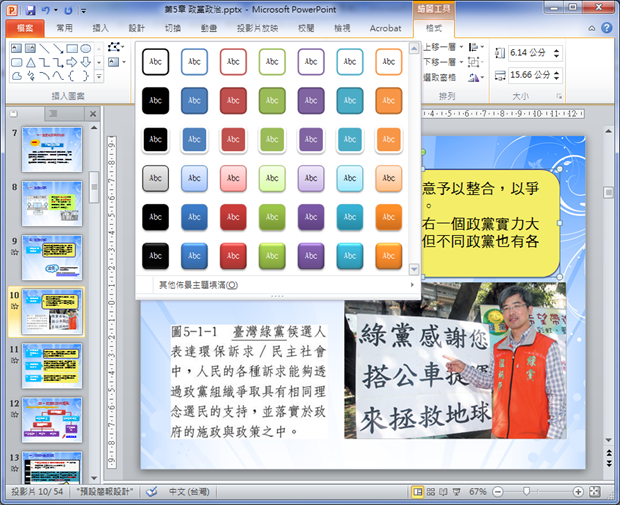
Task: Open the 檔案 file tab
Action: pos(24,29)
